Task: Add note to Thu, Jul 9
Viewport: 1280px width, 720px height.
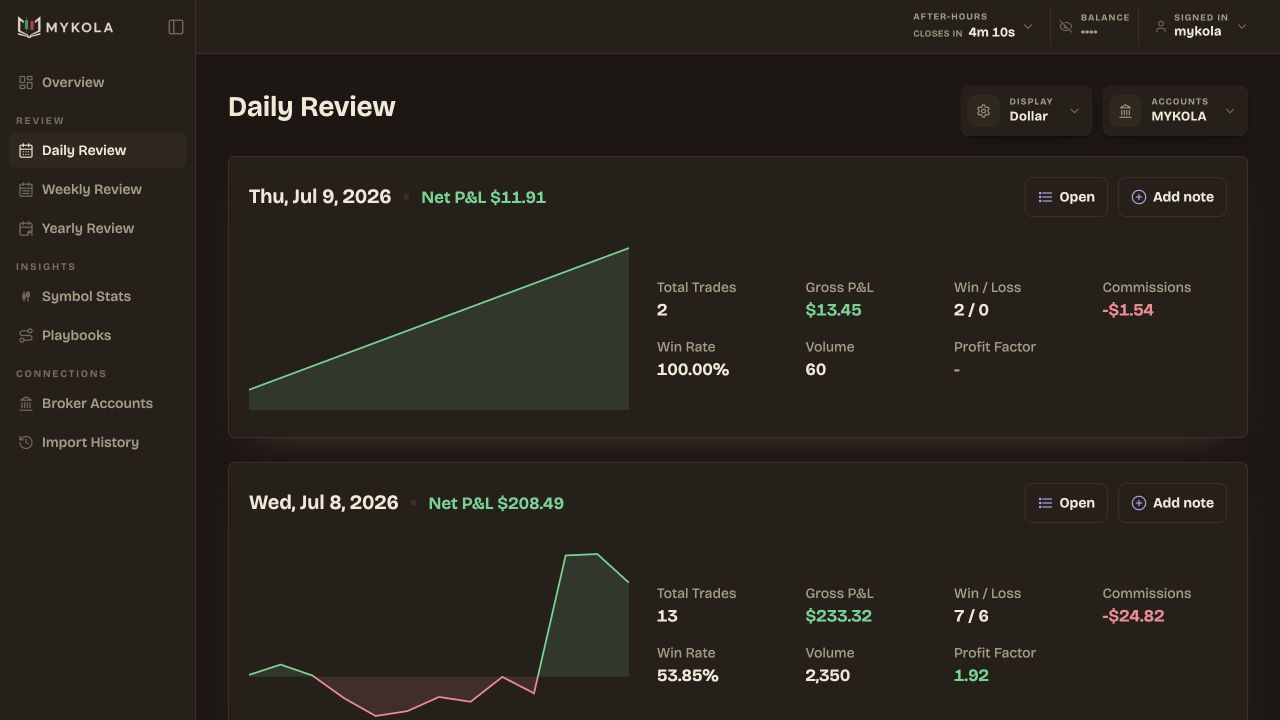Action: pyautogui.click(x=1172, y=197)
